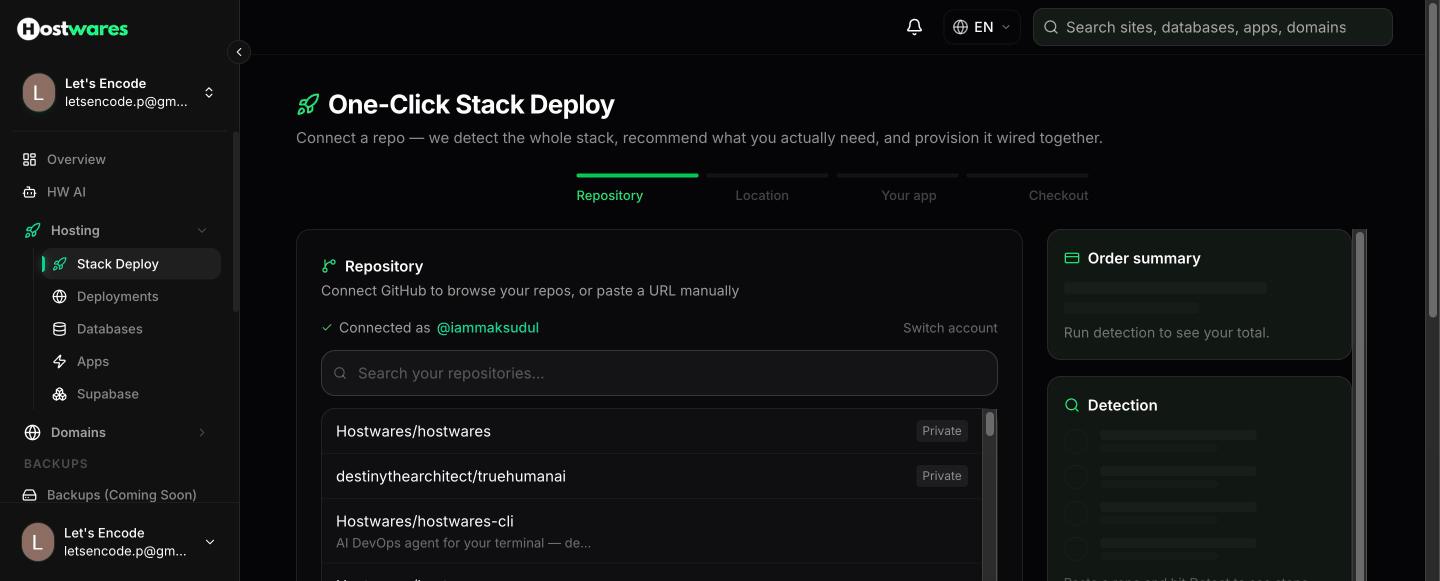Viewport: 1440px width, 581px height.
Task: Click the Apps lightning bolt icon
Action: click(x=60, y=361)
